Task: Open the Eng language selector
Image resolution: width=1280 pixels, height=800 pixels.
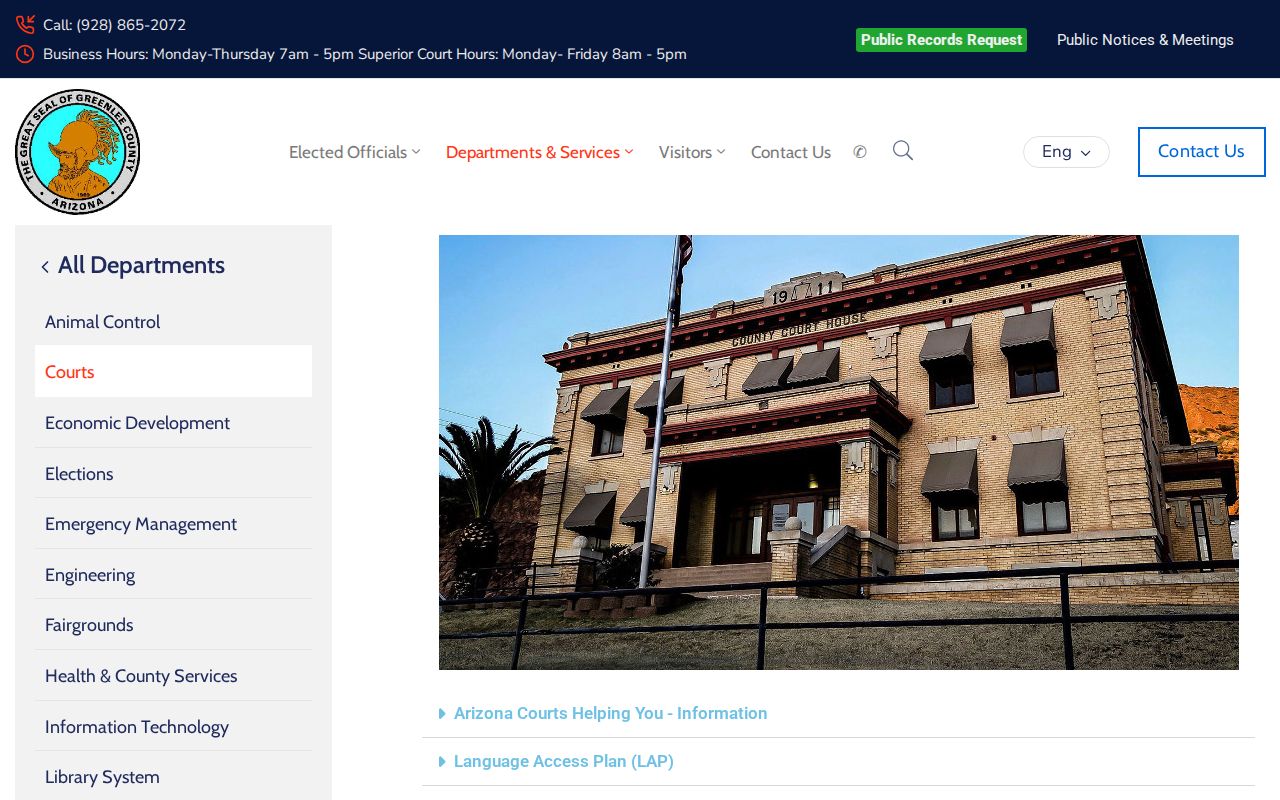Action: pyautogui.click(x=1066, y=152)
